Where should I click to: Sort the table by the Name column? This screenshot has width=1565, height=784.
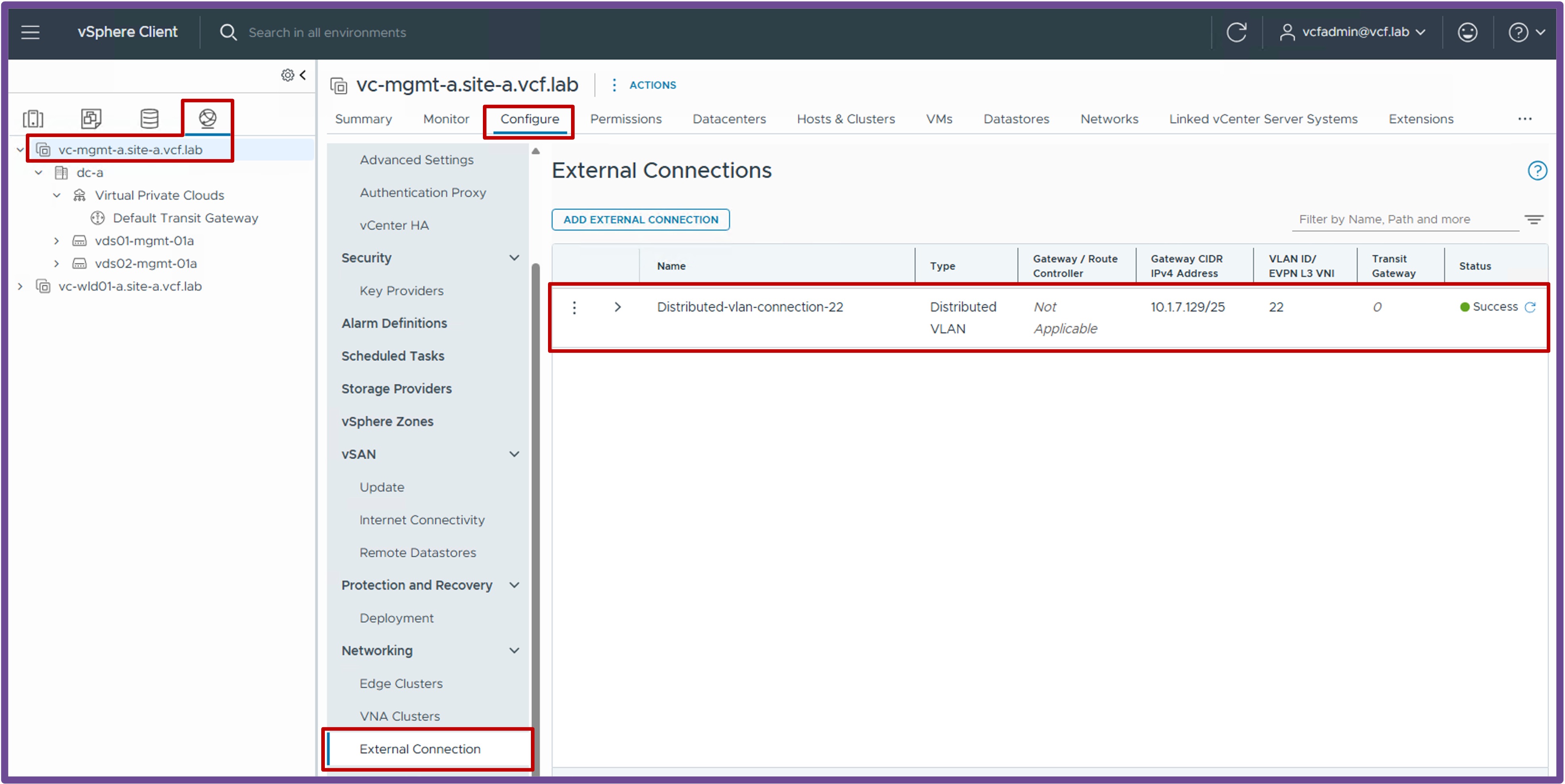pos(671,266)
